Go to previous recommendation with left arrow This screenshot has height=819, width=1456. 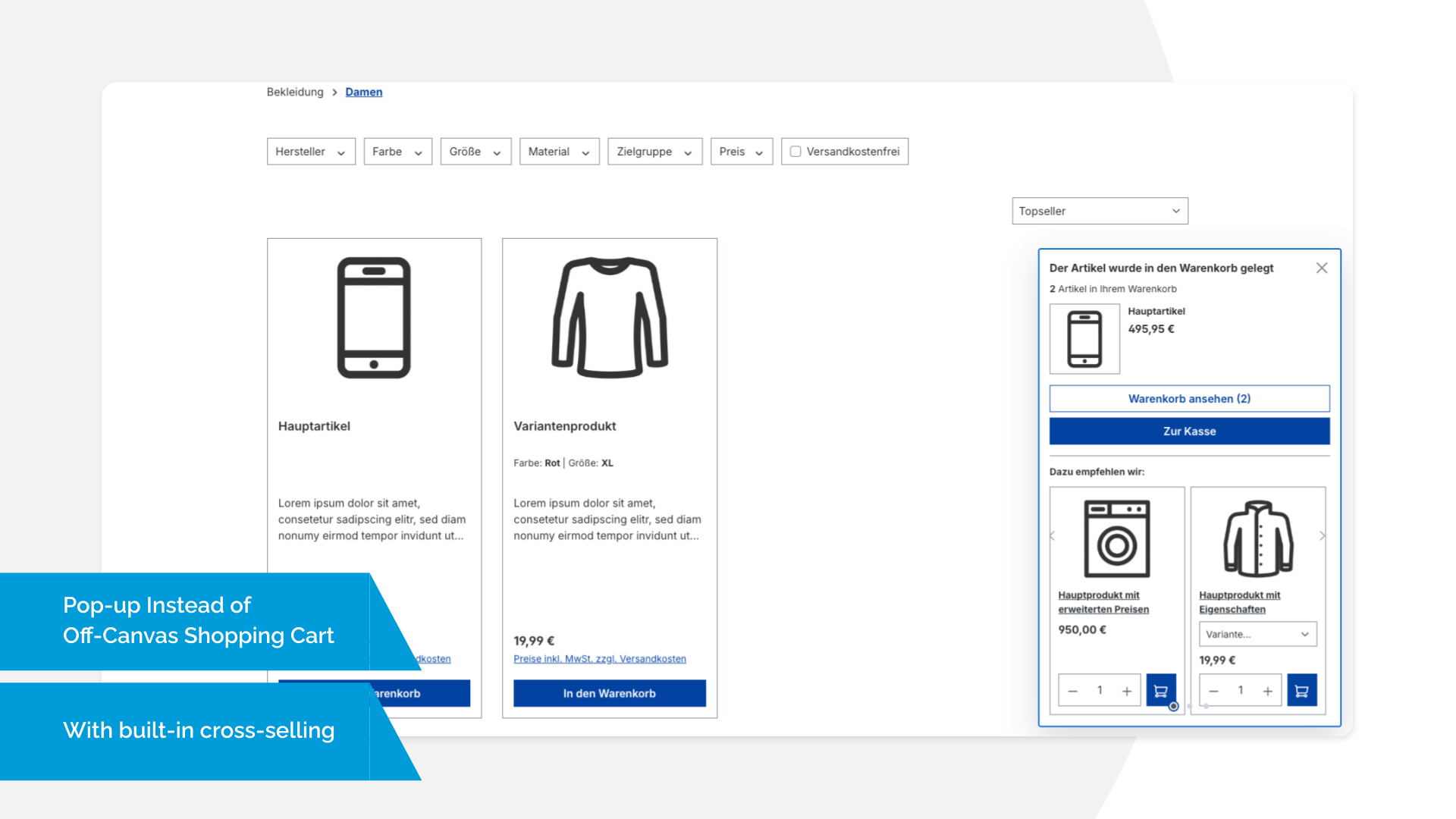click(x=1053, y=536)
